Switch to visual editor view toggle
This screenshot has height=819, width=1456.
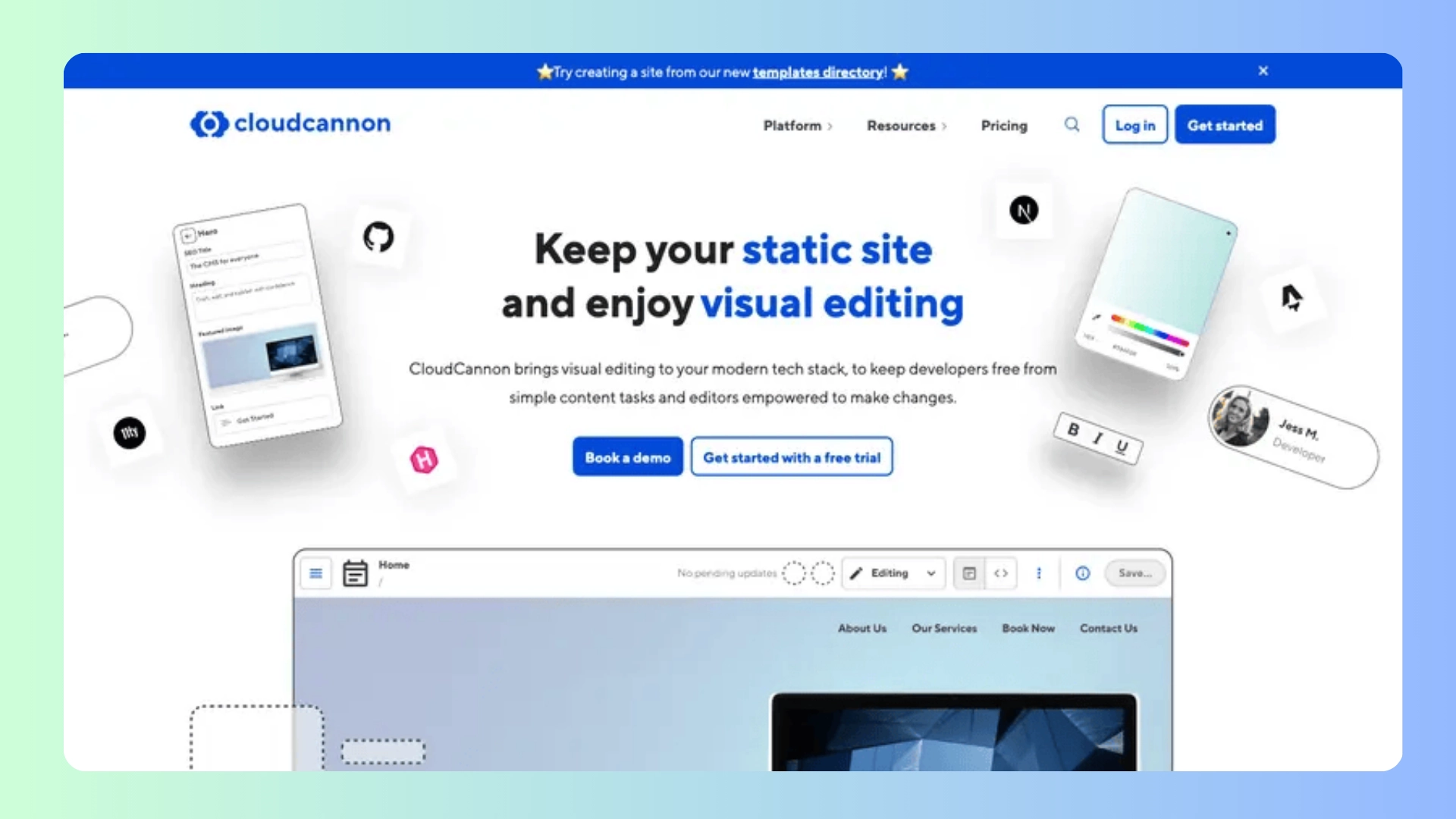969,573
